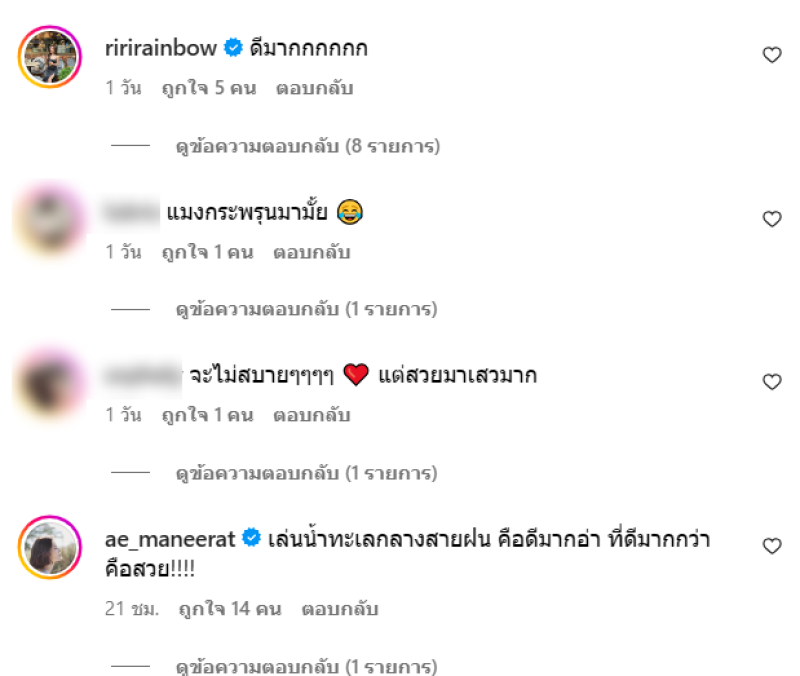
Task: Click the blurred avatar beside red heart comment
Action: pyautogui.click(x=50, y=384)
